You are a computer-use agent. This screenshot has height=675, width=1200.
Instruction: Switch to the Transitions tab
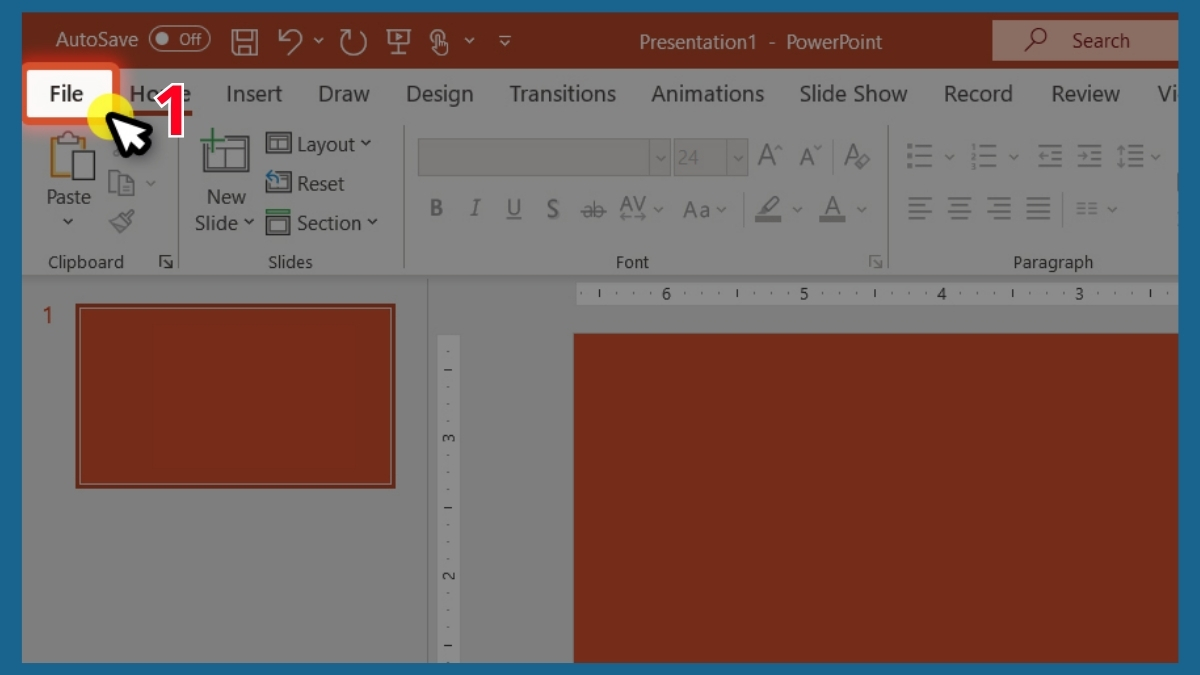[562, 93]
